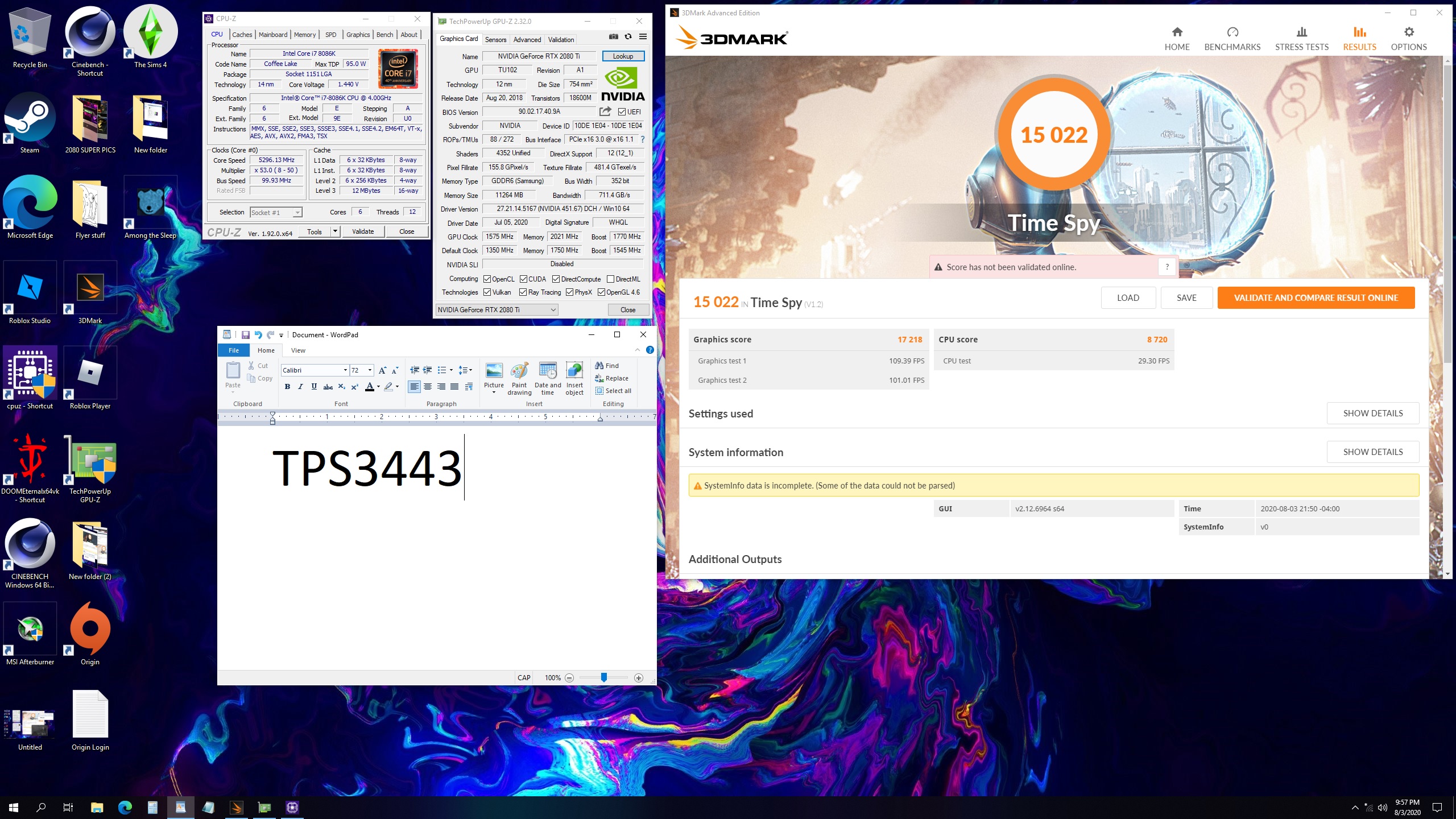Increase indent in WordPad
Image resolution: width=1456 pixels, height=819 pixels.
pyautogui.click(x=428, y=370)
